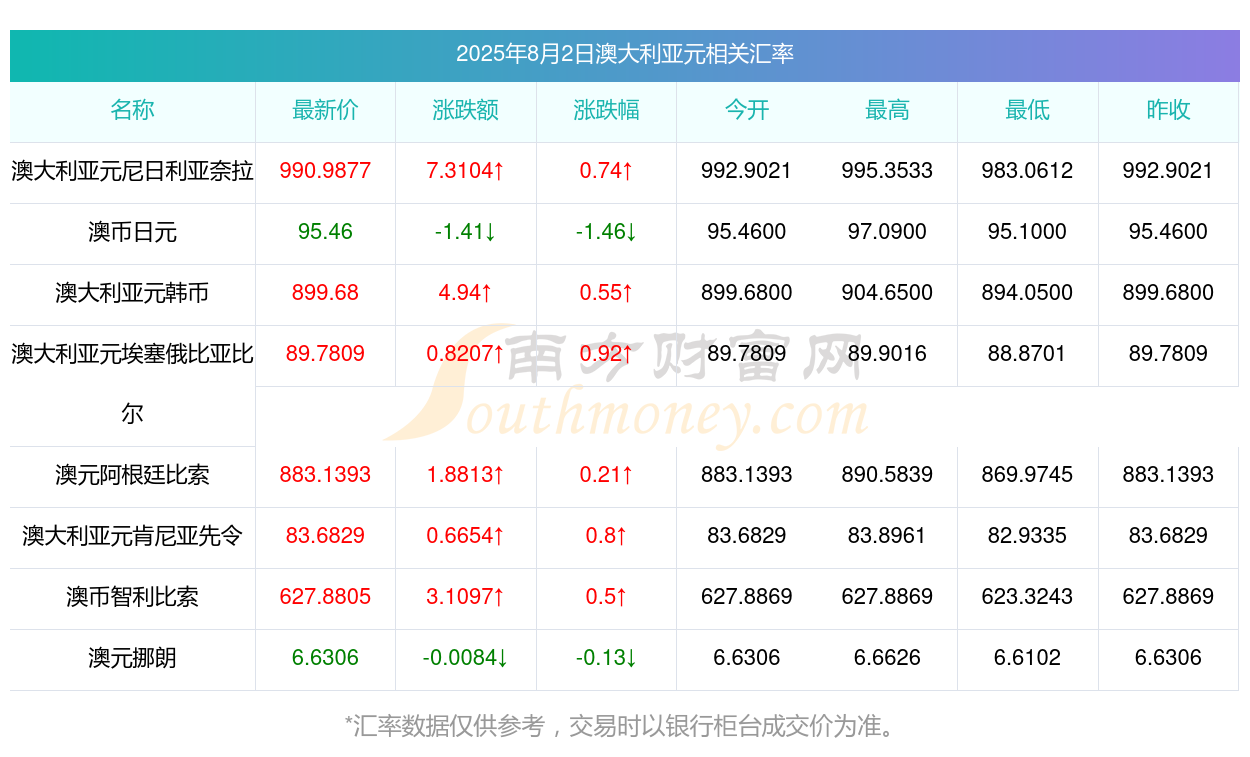This screenshot has width=1250, height=757.
Task: Click the table title 2025年8月2日澳大利亚元相关汇率
Action: click(625, 54)
